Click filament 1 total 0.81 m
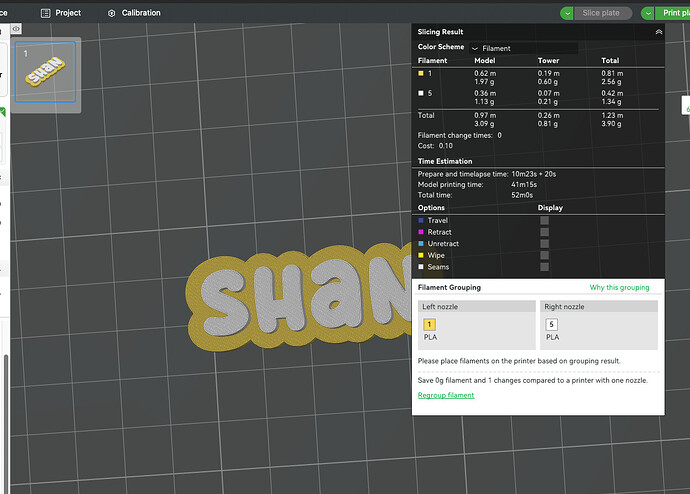The height and width of the screenshot is (494, 690). click(x=612, y=73)
